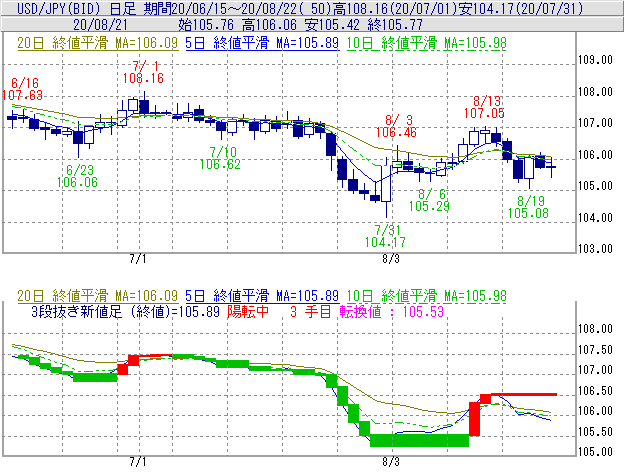Screen dimensions: 624x474
Task: Click the red 3 手目 count text
Action: click(x=310, y=312)
